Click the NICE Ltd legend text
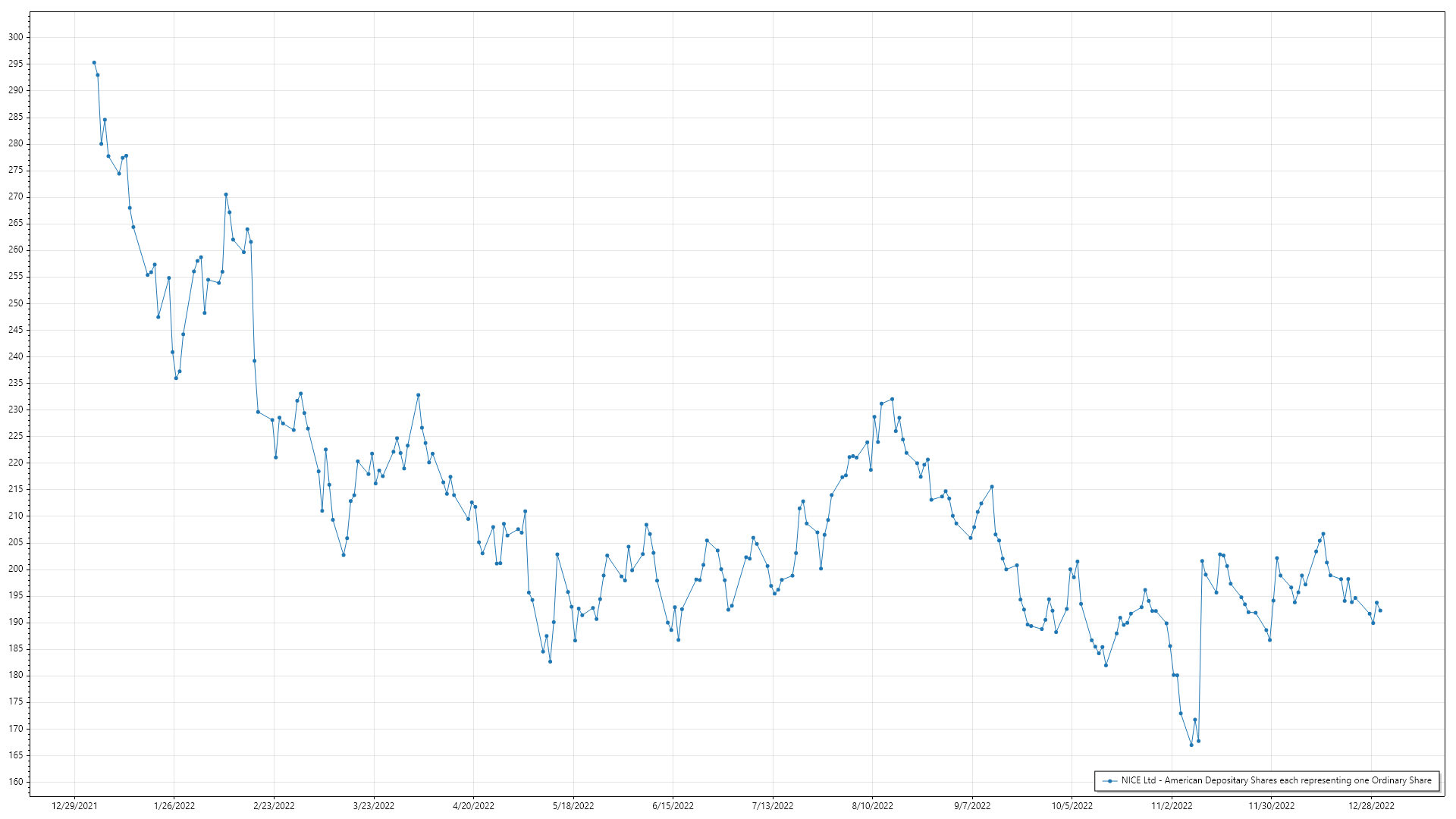1456x819 pixels. (x=1276, y=780)
